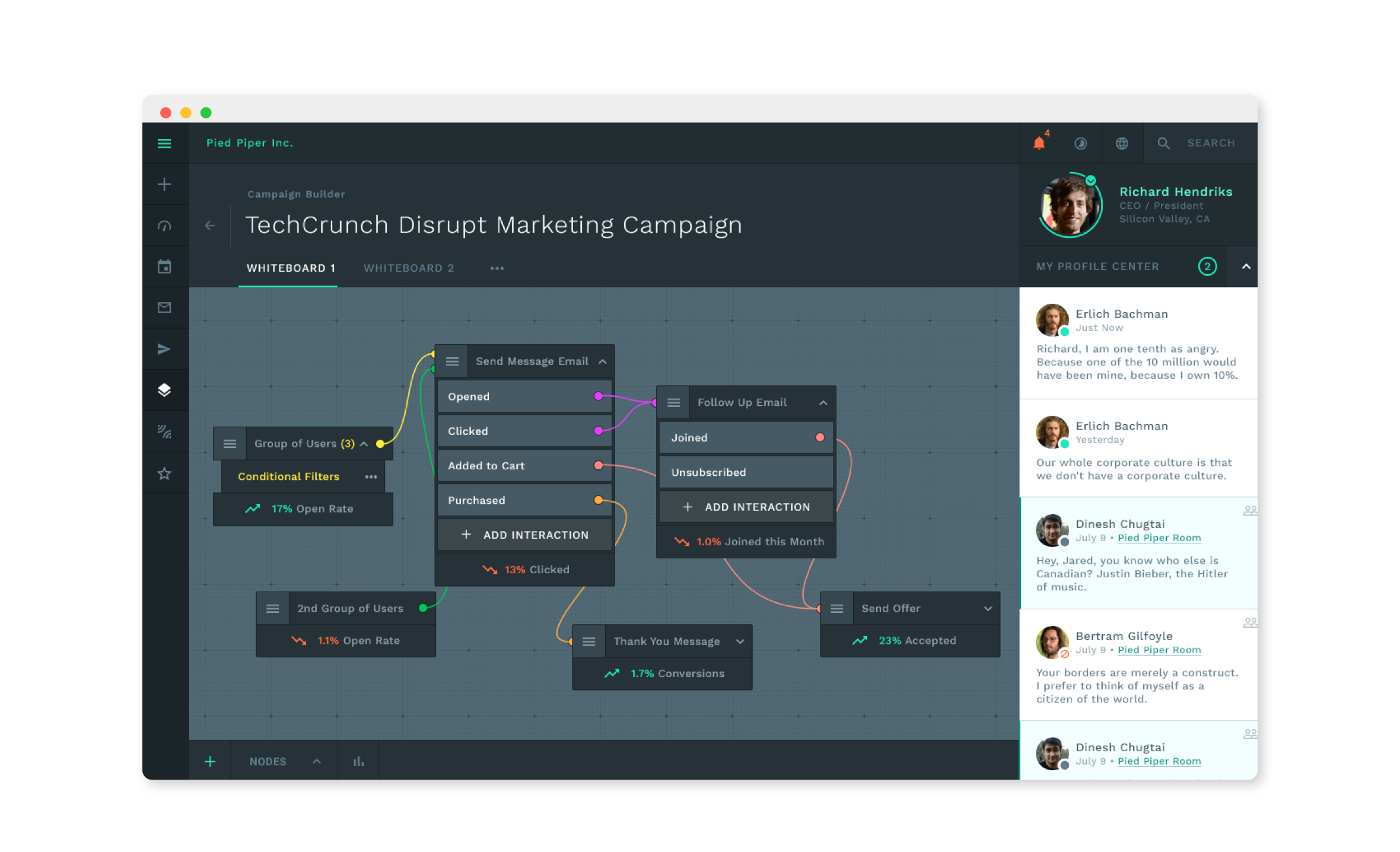The image size is (1400, 852).
Task: Click the plus icon in left sidebar
Action: point(164,185)
